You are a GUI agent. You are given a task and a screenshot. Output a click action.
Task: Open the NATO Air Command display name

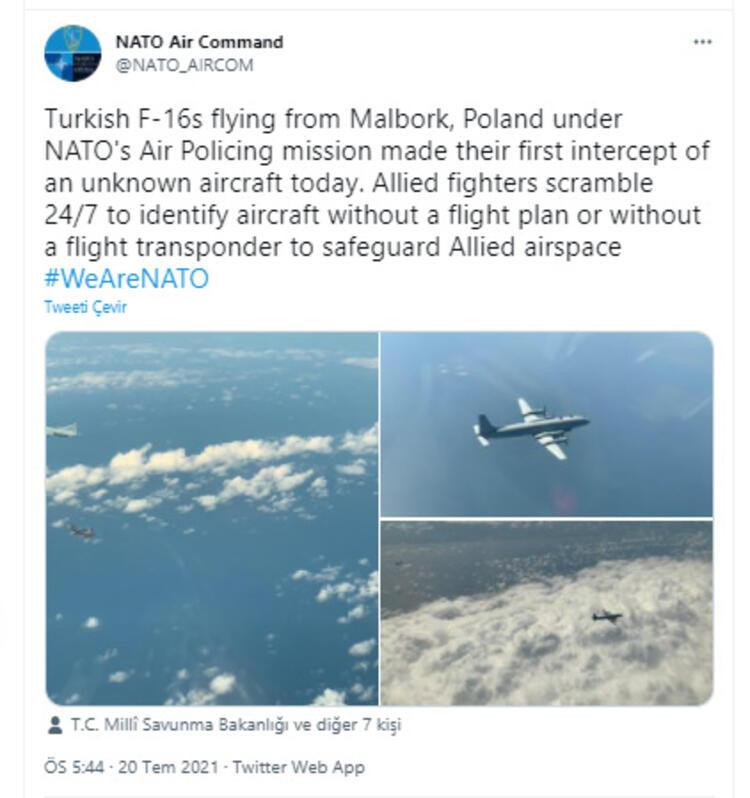tap(199, 42)
